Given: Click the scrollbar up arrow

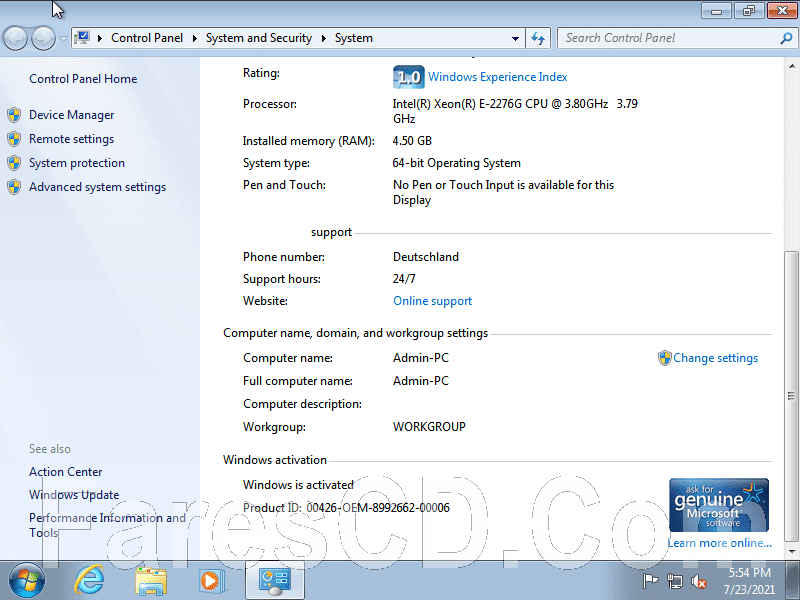Looking at the screenshot, I should pos(791,66).
